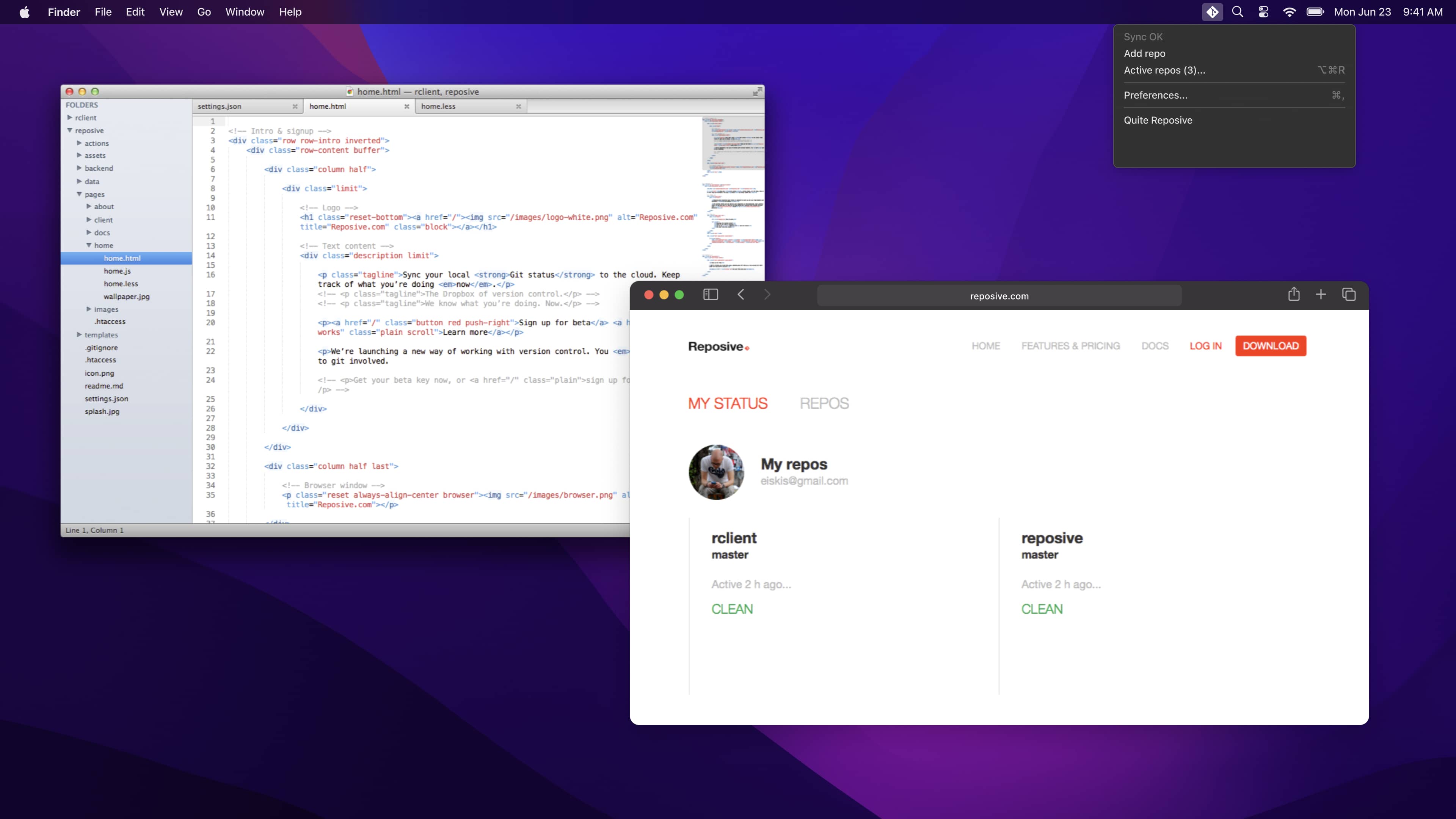The image size is (1456, 819).
Task: Click the Wi-Fi status icon
Action: click(1289, 12)
